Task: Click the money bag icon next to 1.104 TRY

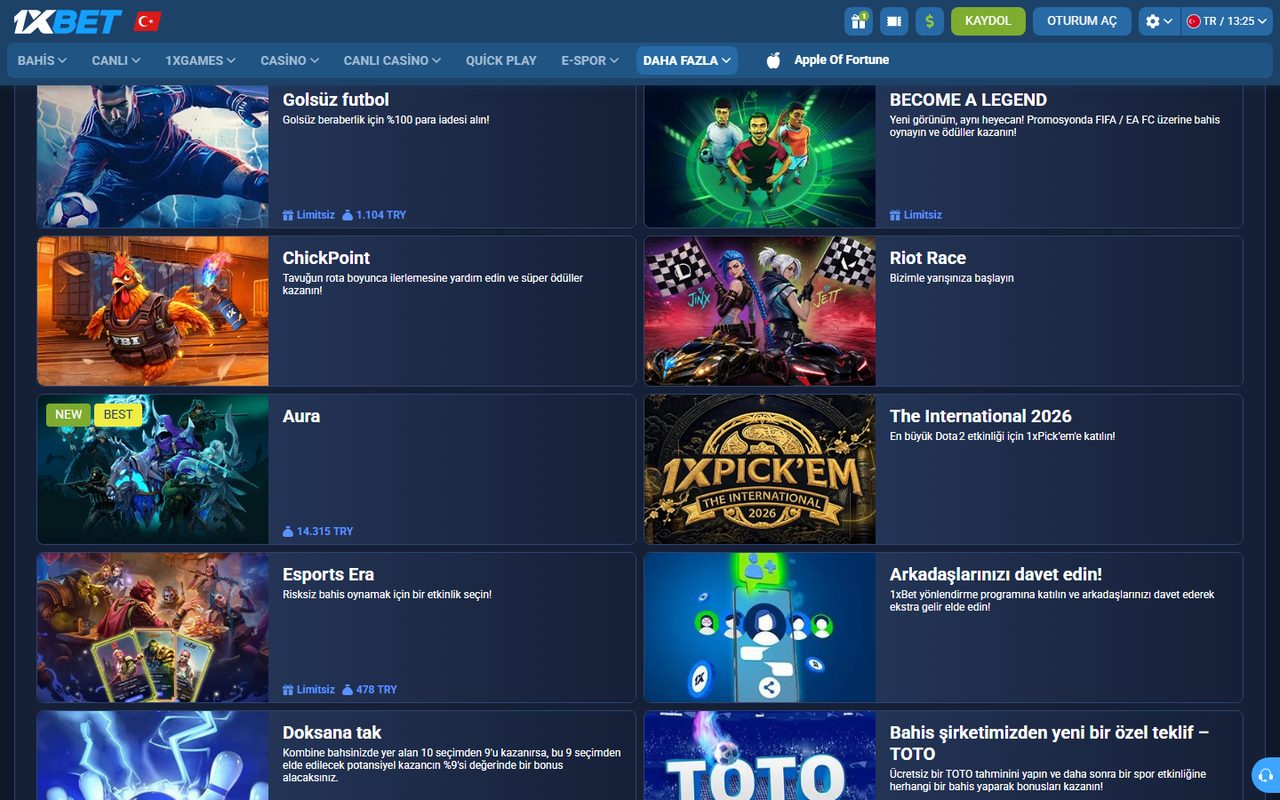Action: click(x=348, y=215)
